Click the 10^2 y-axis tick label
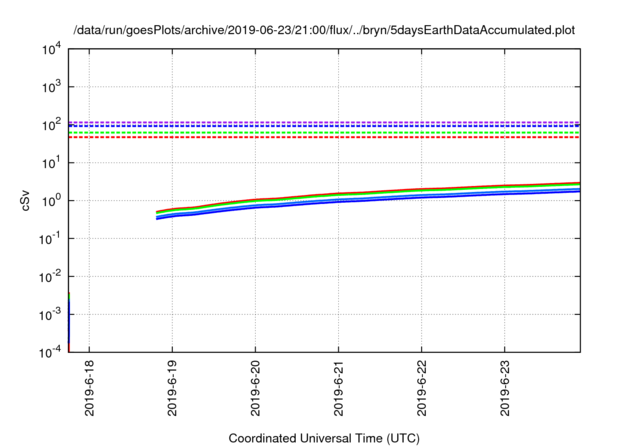640x448 pixels. [52, 124]
